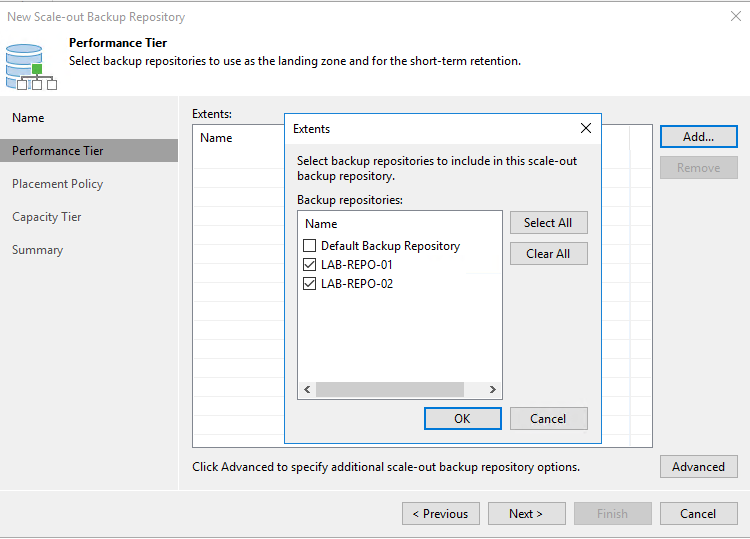Screen dimensions: 750x539
Task: Click the horizontal scrollbar thumb in the repository list
Action: (x=390, y=389)
